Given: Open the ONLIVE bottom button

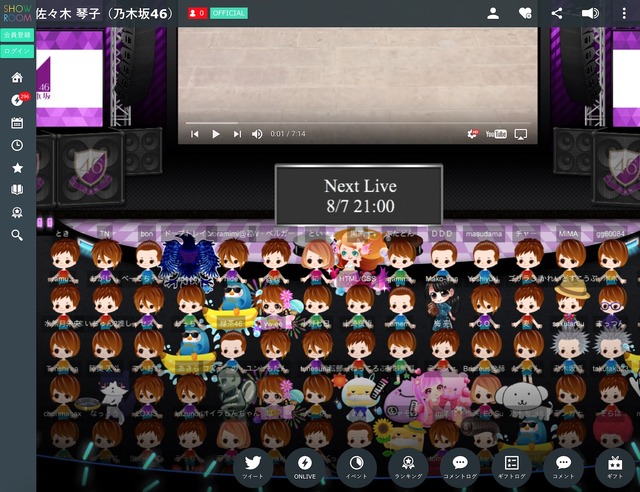Looking at the screenshot, I should point(304,467).
